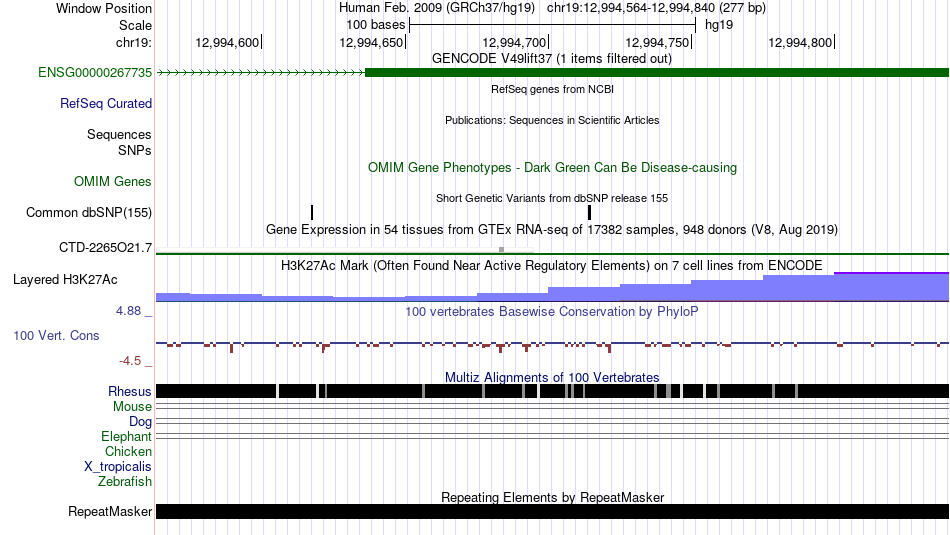950x535 pixels.
Task: Click the ENSG00000267735 gene label
Action: click(x=95, y=73)
